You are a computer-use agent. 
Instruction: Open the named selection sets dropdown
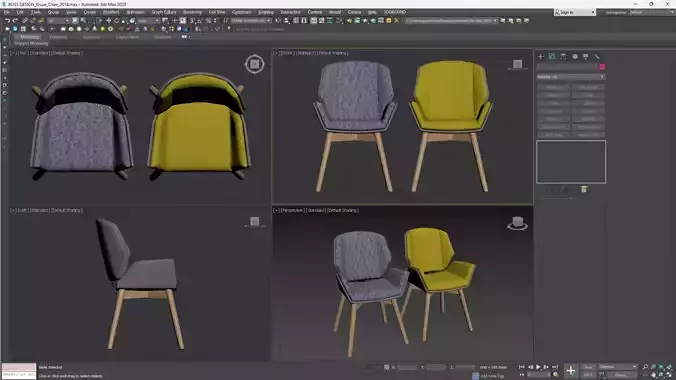pyautogui.click(x=251, y=21)
